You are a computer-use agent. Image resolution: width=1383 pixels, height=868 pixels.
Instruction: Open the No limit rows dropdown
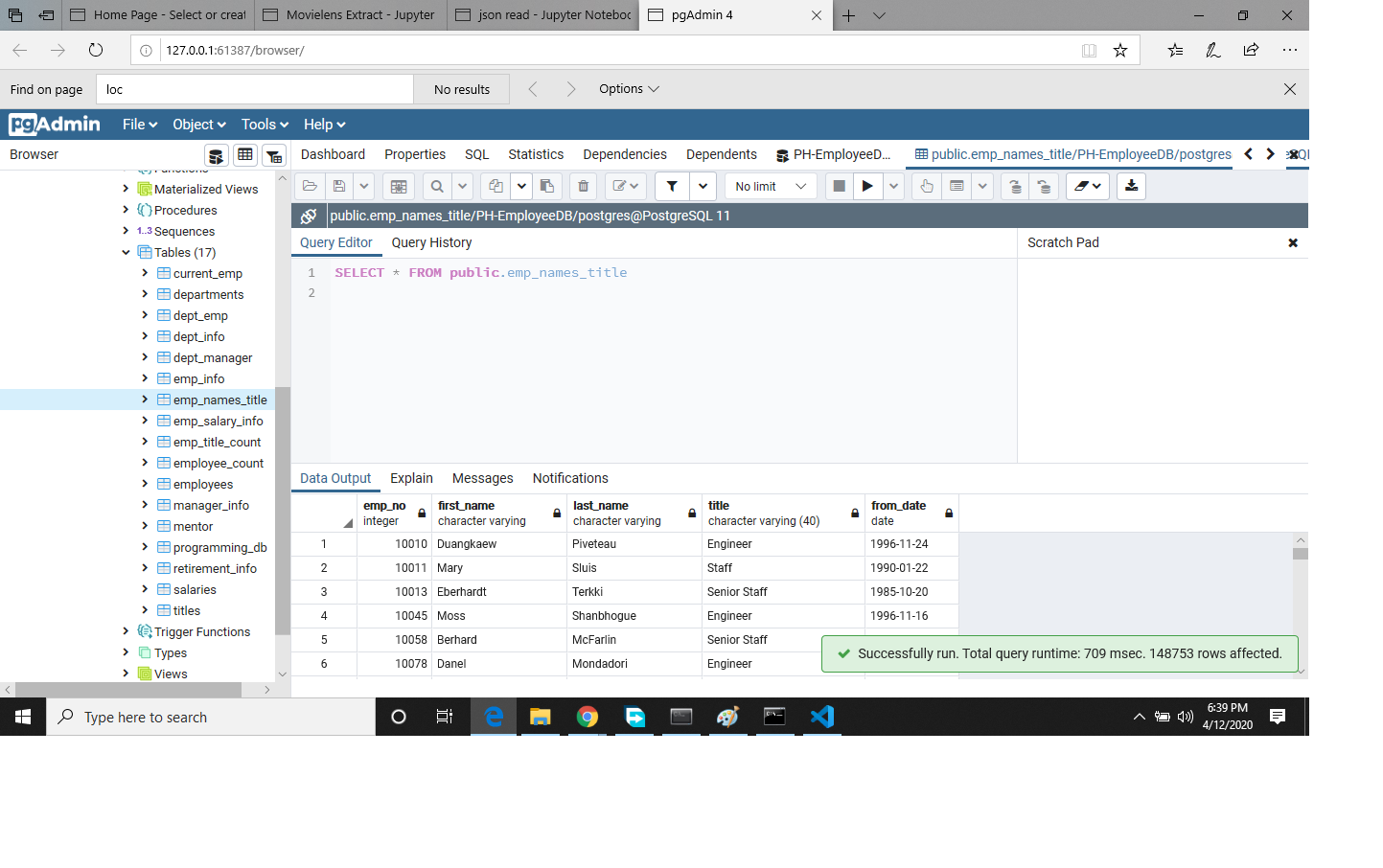click(x=771, y=186)
